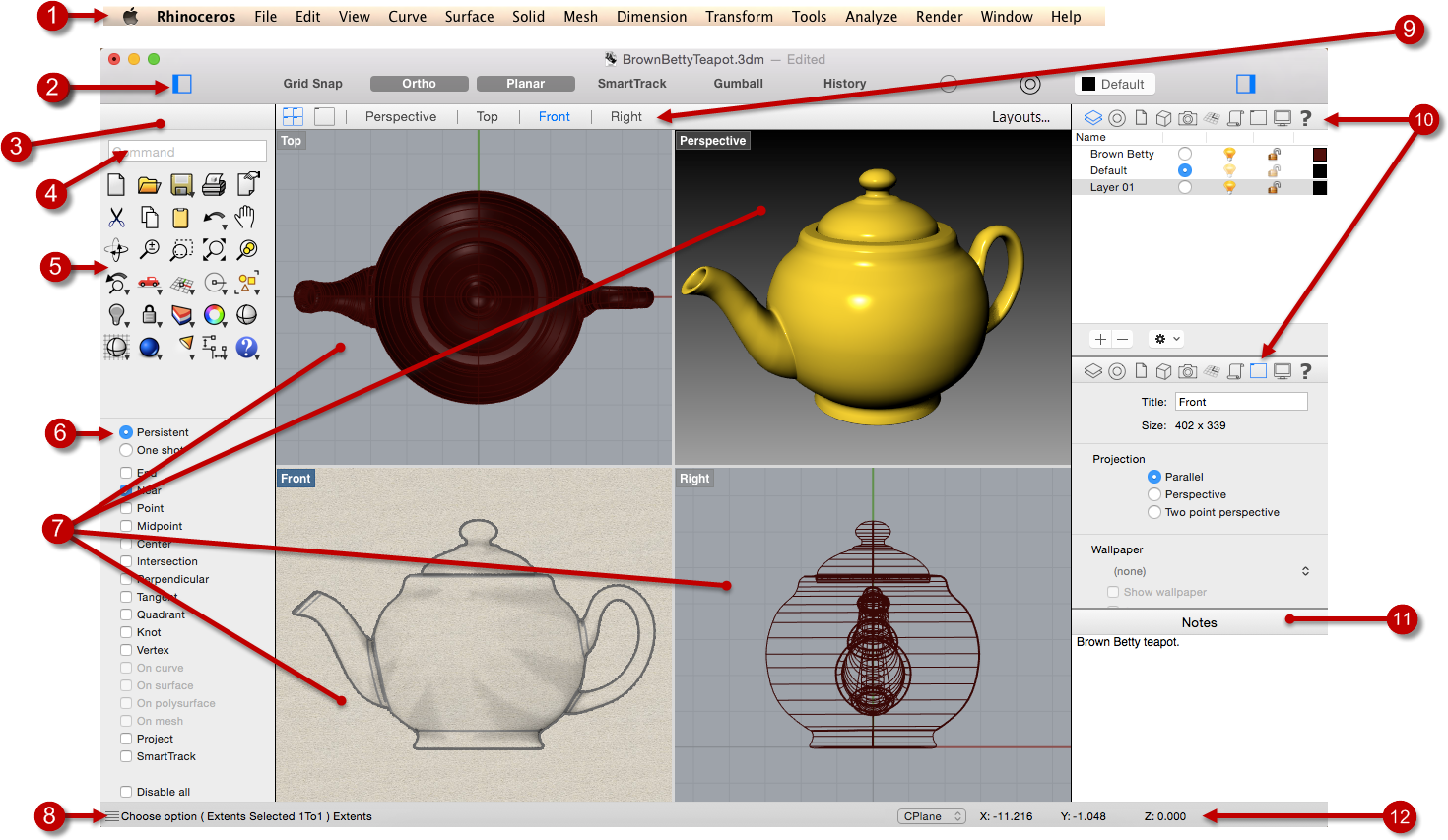Click the Pan view hand tool
Image resolution: width=1448 pixels, height=840 pixels.
(x=247, y=217)
